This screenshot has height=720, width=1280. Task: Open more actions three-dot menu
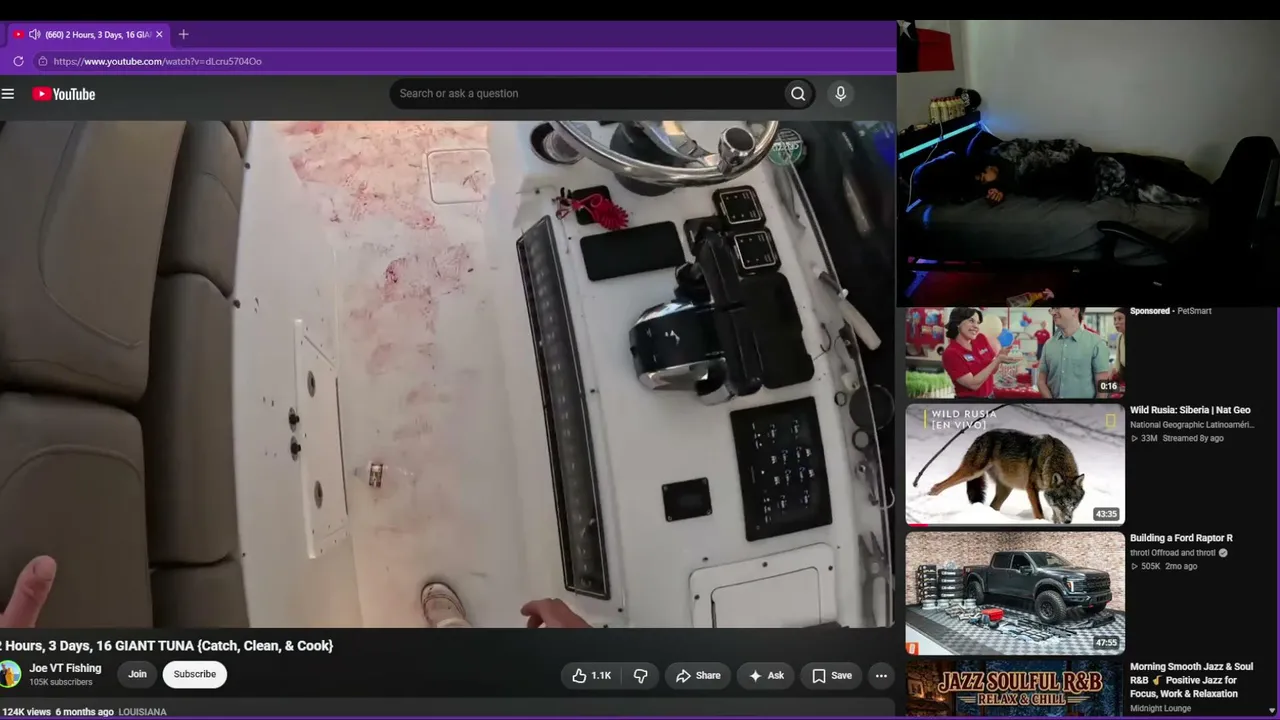881,675
